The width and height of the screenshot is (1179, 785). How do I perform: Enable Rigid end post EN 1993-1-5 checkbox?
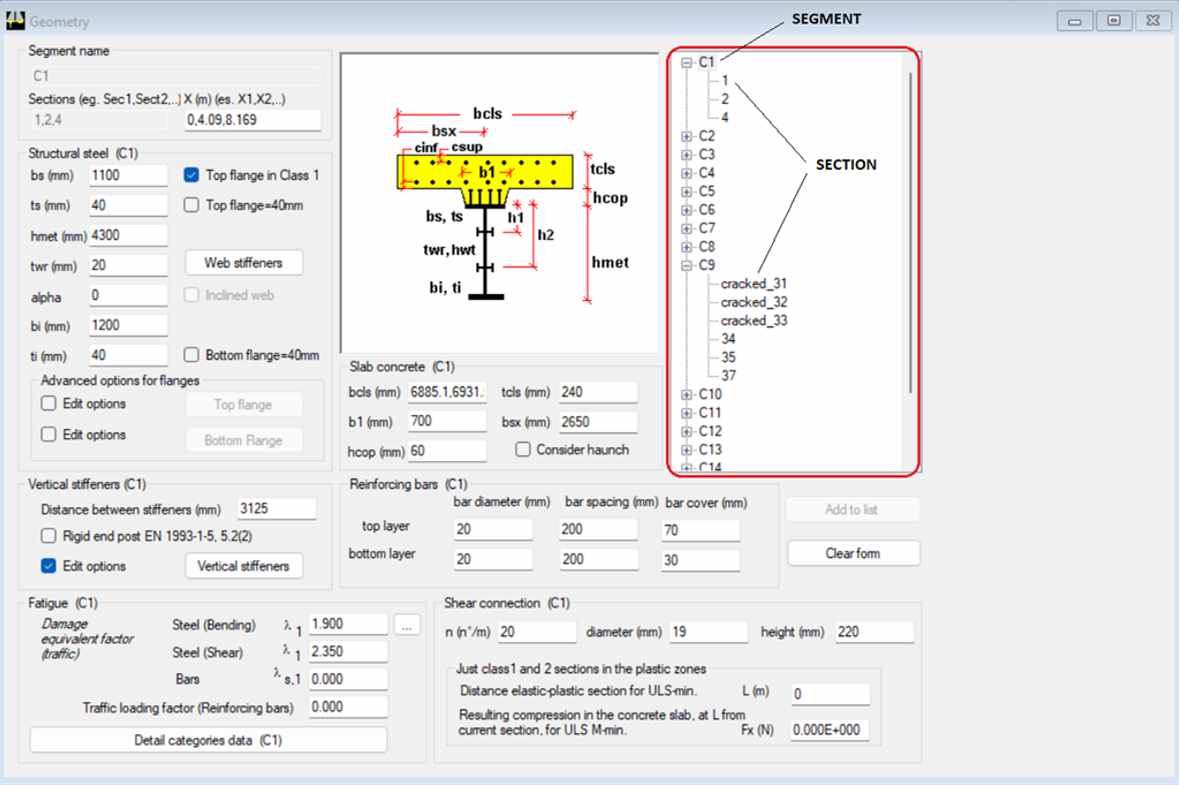pos(48,536)
